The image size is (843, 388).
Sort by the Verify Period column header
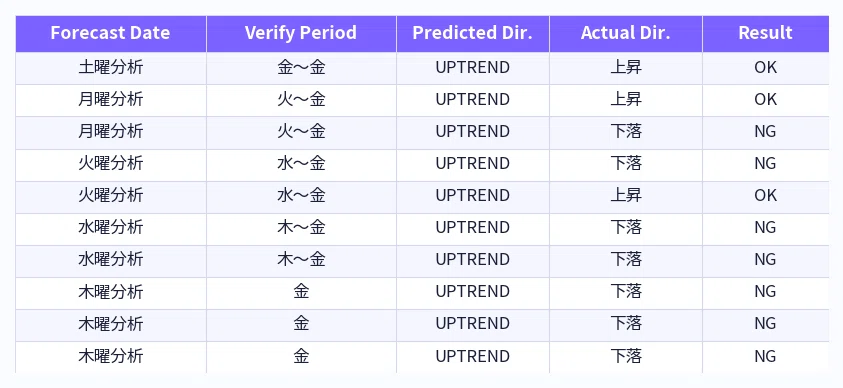[301, 33]
